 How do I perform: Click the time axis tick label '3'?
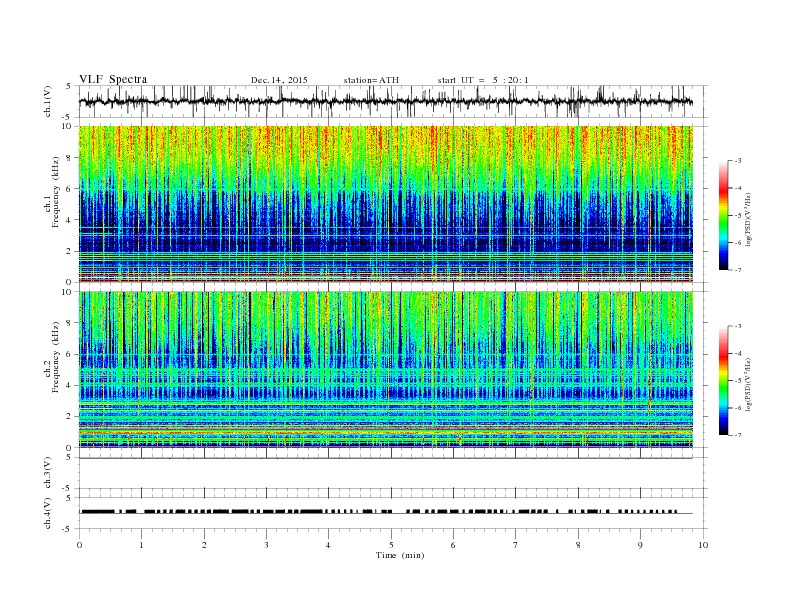(x=266, y=545)
